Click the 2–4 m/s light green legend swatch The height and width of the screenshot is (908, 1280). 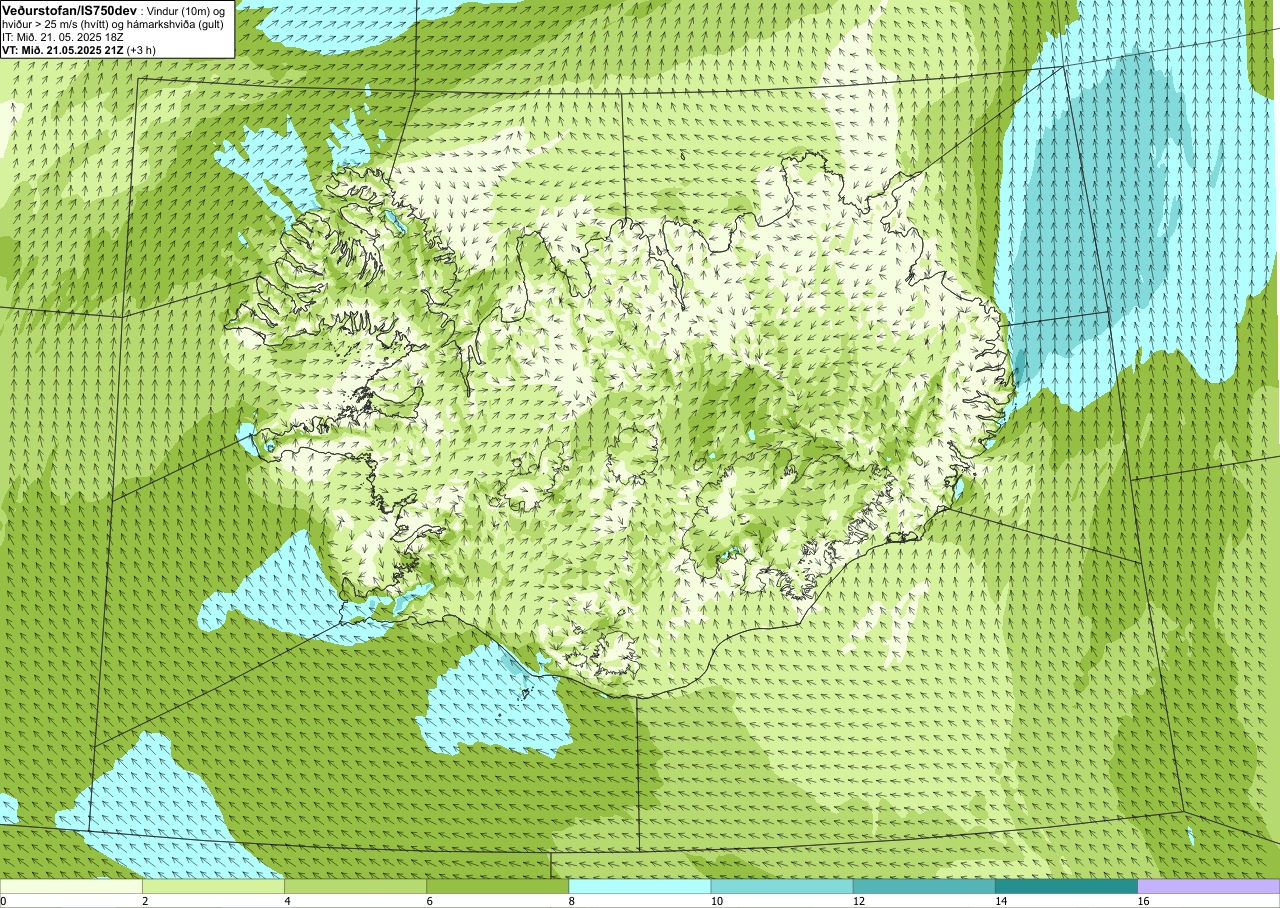click(213, 886)
